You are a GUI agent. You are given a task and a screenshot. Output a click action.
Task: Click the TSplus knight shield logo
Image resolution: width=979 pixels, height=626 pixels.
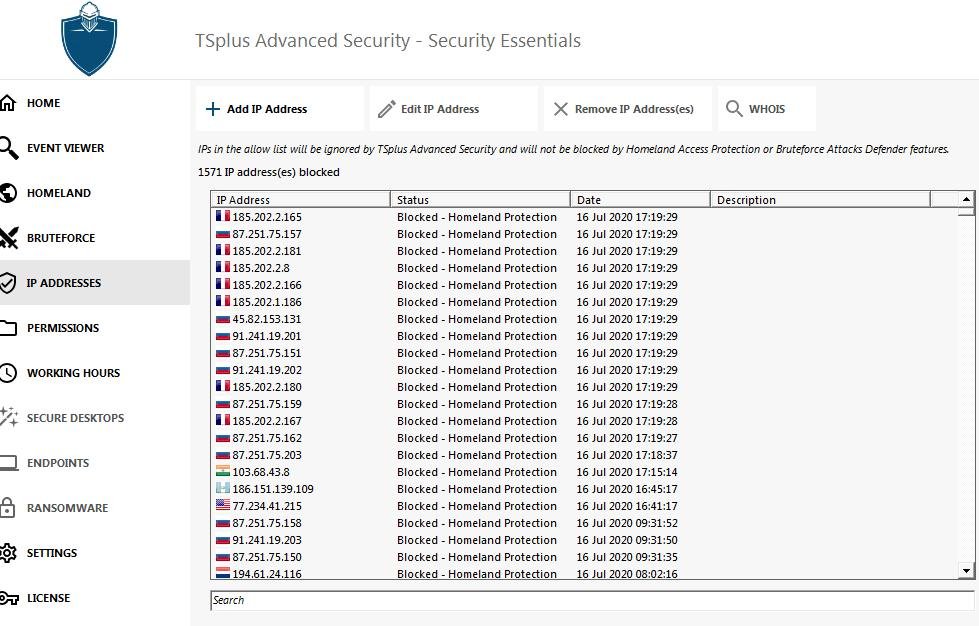(x=89, y=39)
